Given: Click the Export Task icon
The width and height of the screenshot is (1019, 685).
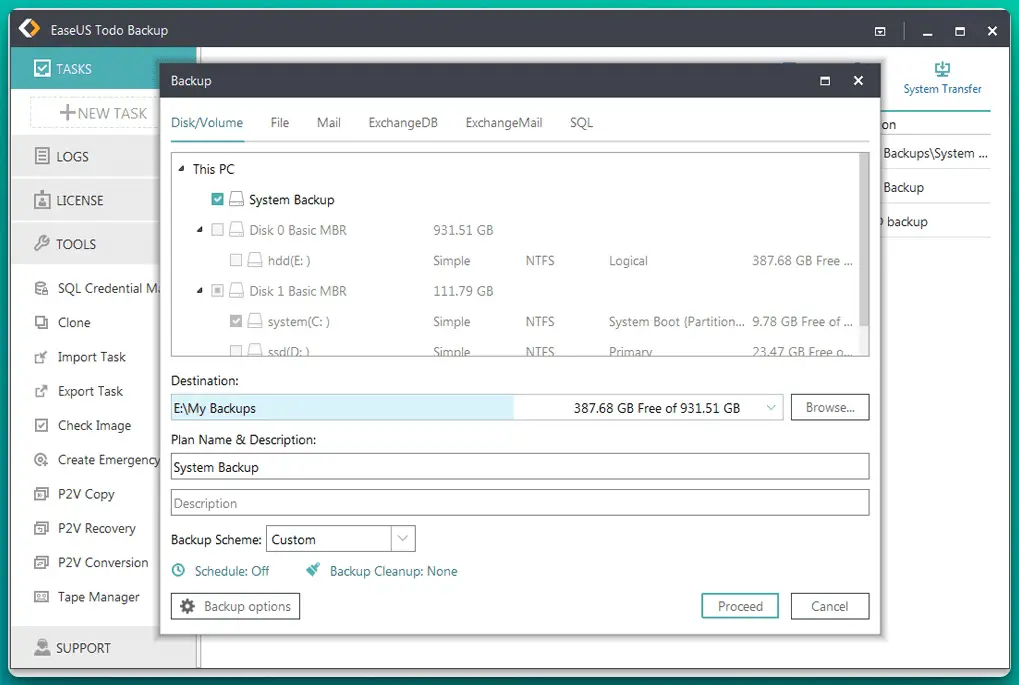Looking at the screenshot, I should pyautogui.click(x=41, y=391).
